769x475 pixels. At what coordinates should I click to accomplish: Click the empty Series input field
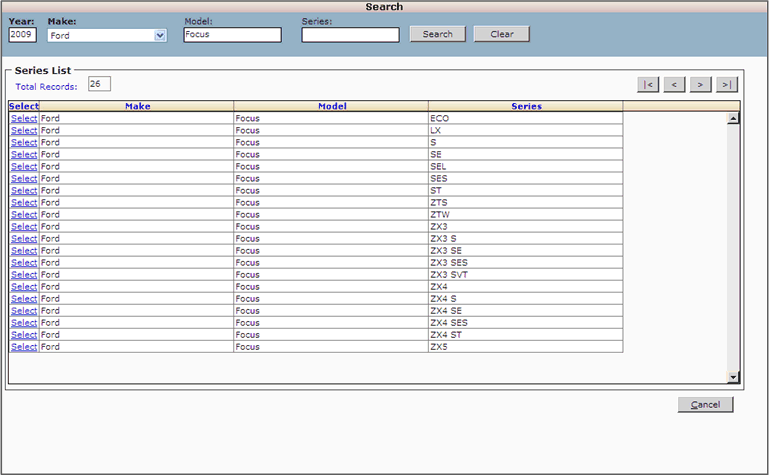pos(350,35)
